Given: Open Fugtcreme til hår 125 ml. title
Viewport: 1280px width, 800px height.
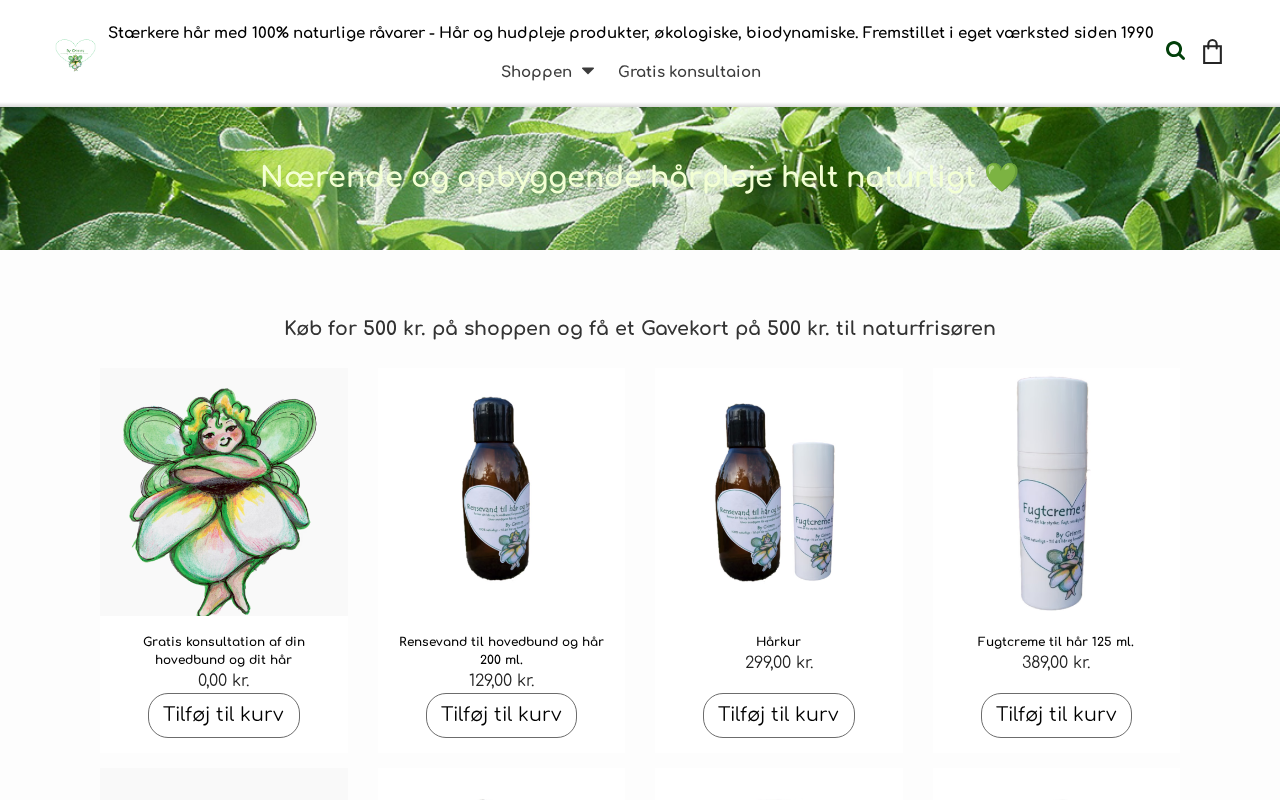Looking at the screenshot, I should pyautogui.click(x=1056, y=642).
